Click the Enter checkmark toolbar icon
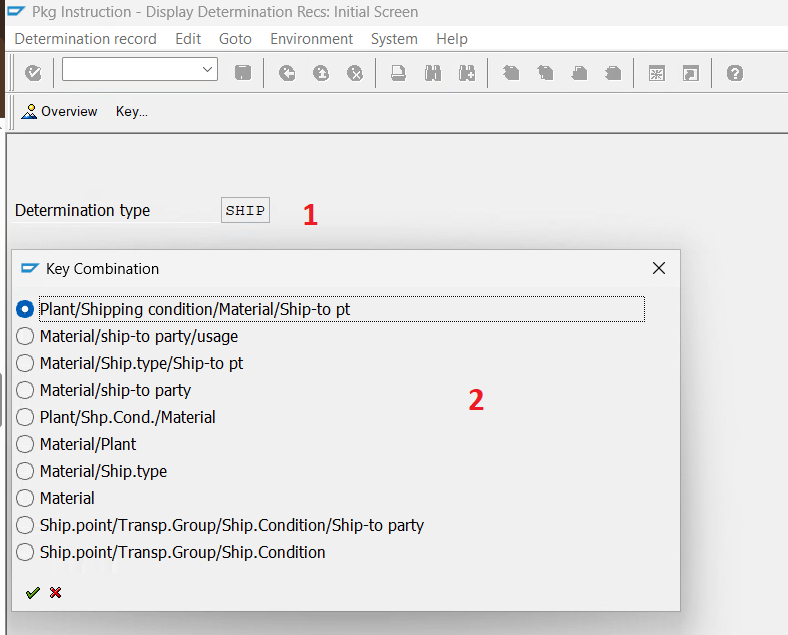 33,73
